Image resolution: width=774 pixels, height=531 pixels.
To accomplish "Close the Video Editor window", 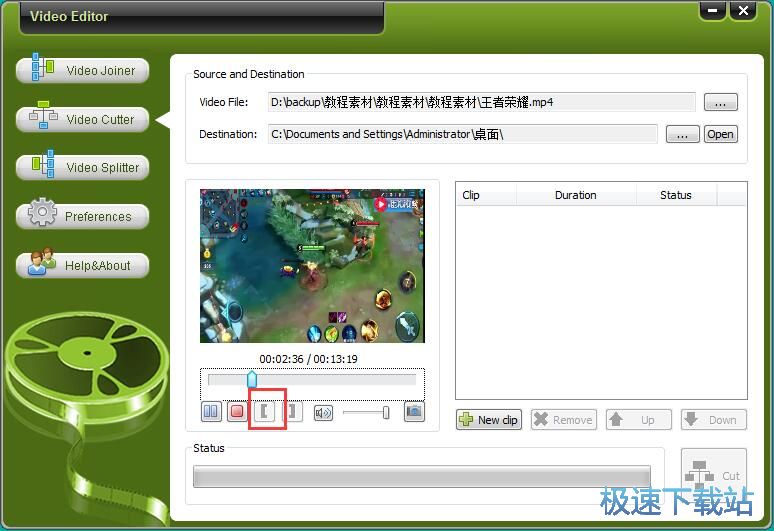I will pyautogui.click(x=743, y=10).
